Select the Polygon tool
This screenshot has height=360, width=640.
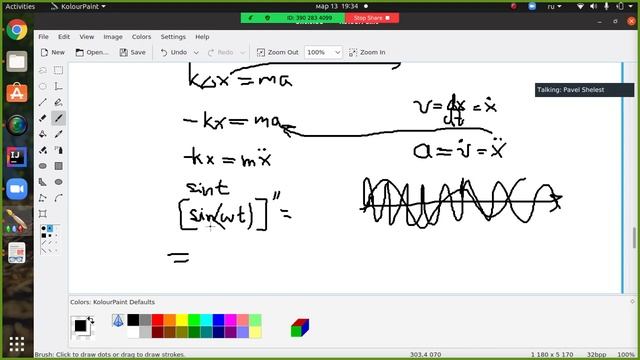point(43,182)
